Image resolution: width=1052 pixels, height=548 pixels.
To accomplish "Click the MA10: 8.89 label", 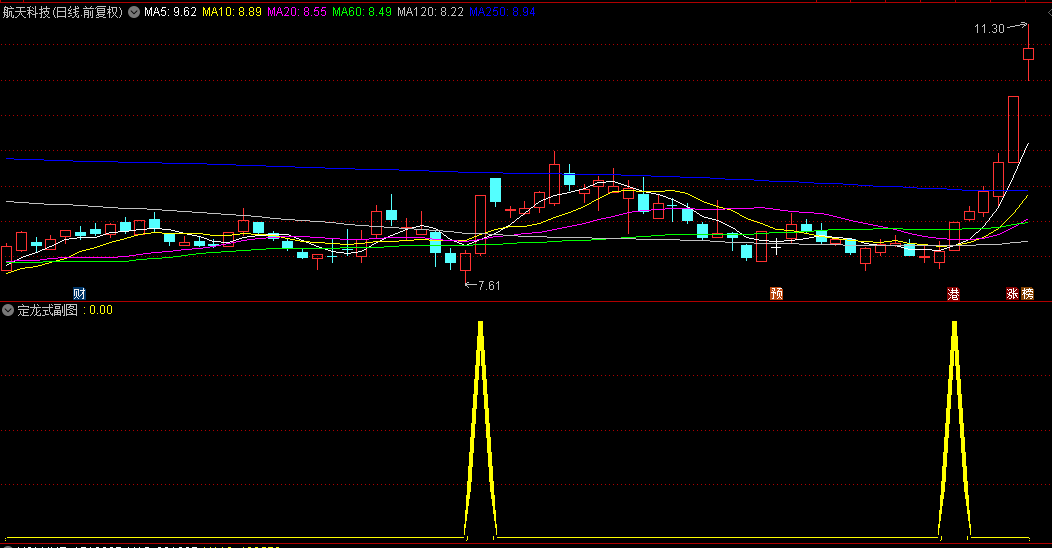I will point(231,12).
